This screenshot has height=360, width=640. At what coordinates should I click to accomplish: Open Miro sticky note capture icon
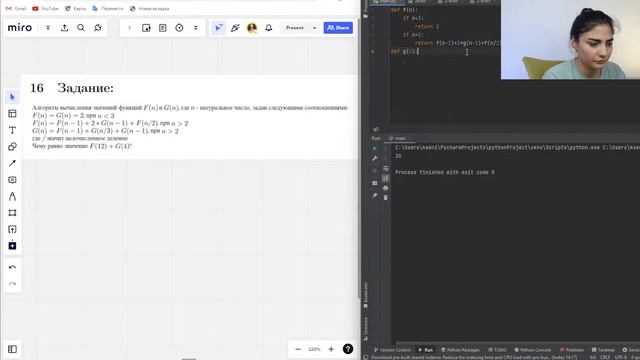[146, 28]
